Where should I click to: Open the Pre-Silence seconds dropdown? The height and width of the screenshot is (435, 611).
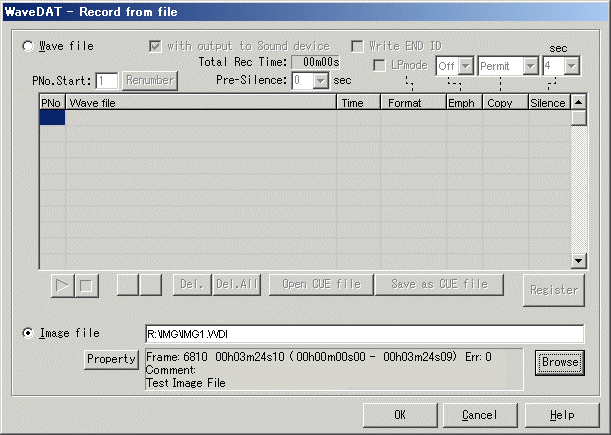(x=319, y=80)
